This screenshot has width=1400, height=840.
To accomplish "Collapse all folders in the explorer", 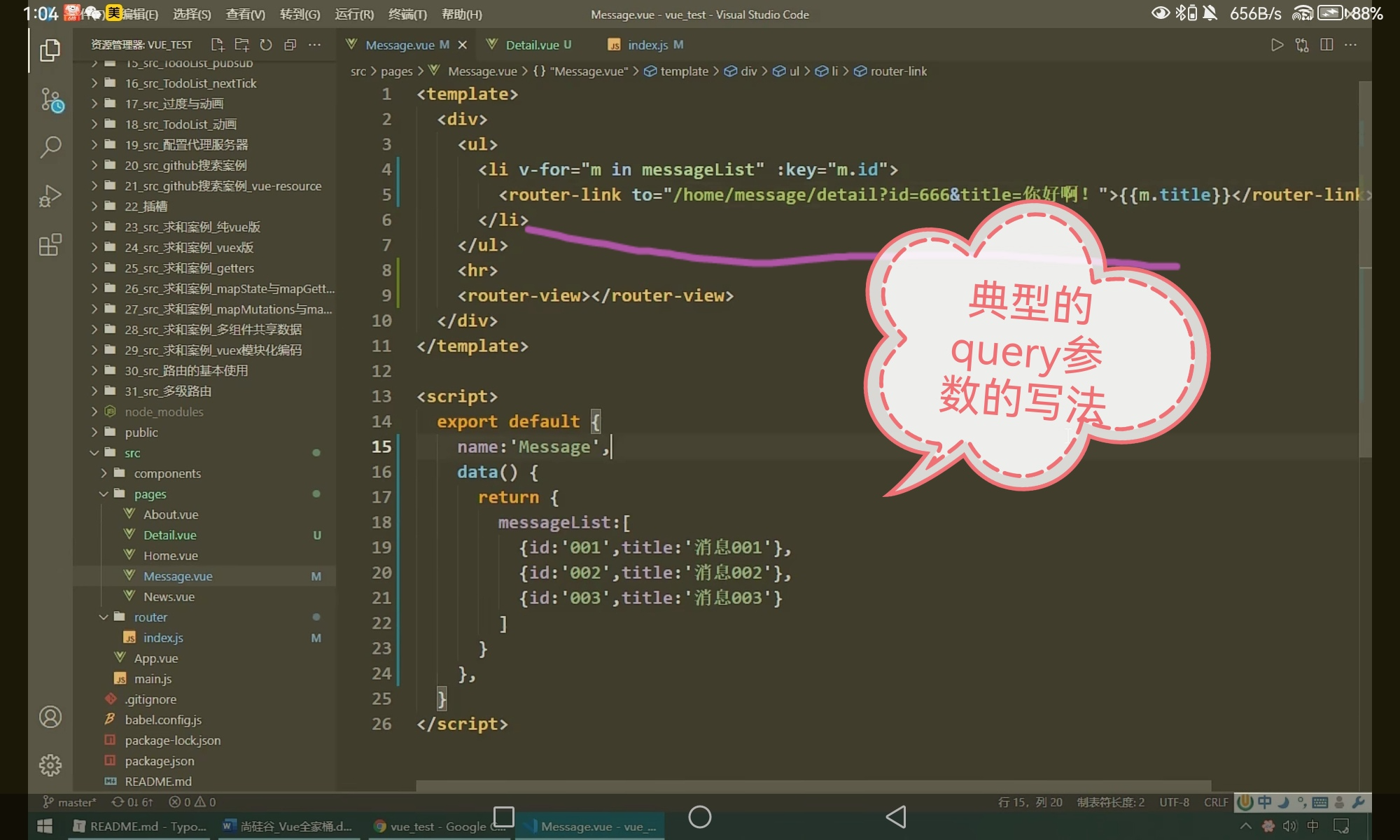I will [x=290, y=45].
